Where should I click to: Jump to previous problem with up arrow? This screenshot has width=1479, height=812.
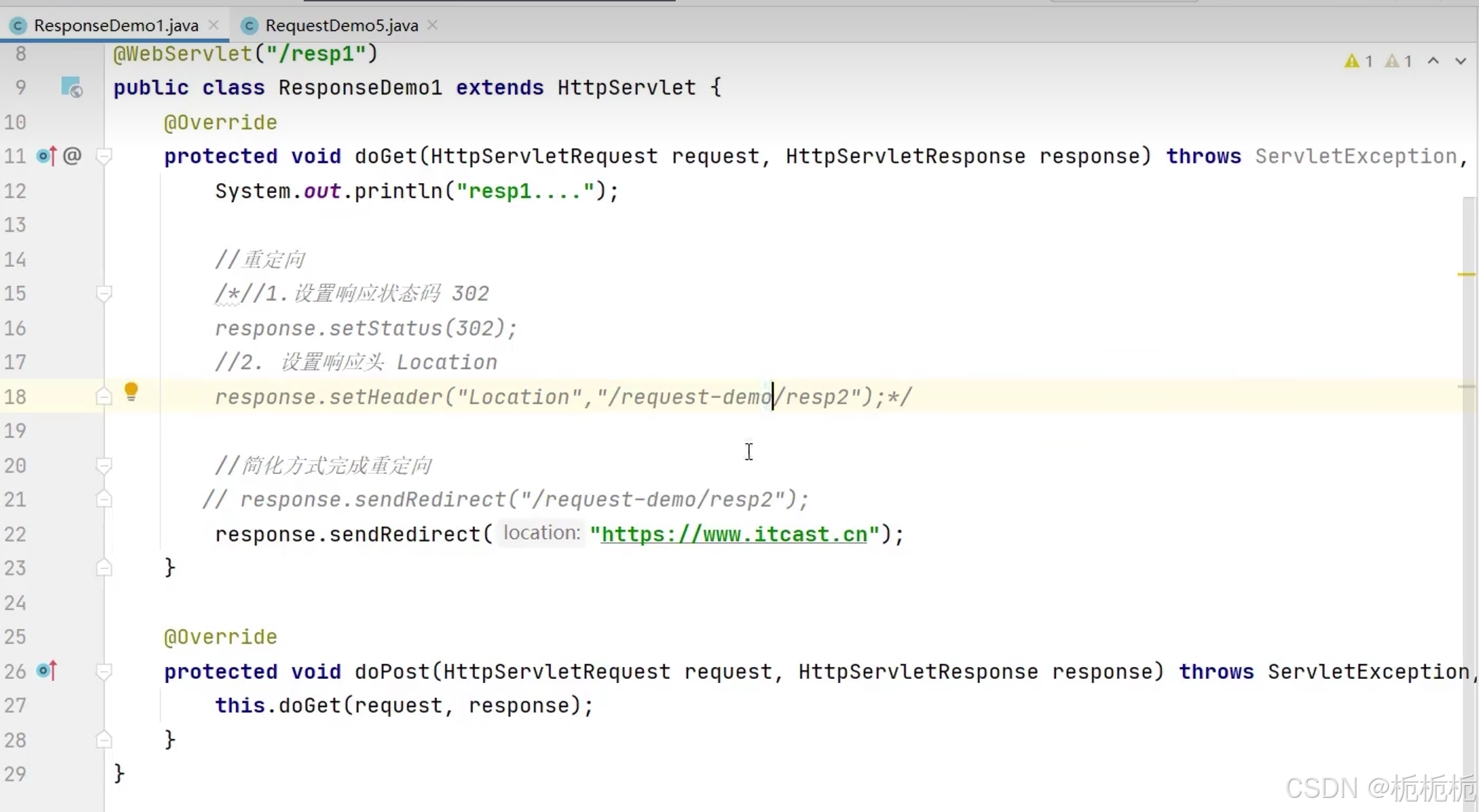pyautogui.click(x=1433, y=60)
